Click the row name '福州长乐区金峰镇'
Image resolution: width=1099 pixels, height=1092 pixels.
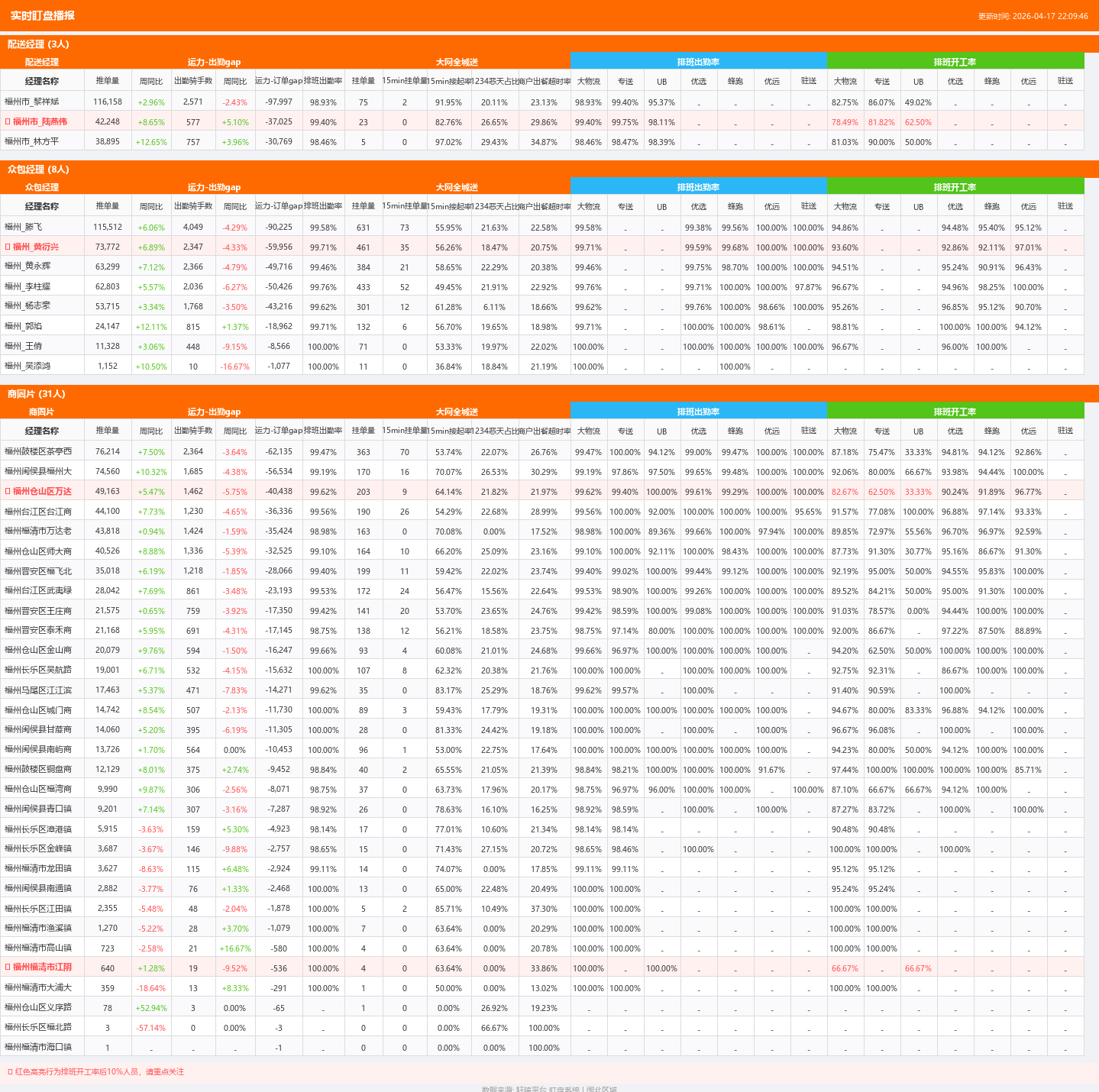coord(38,848)
